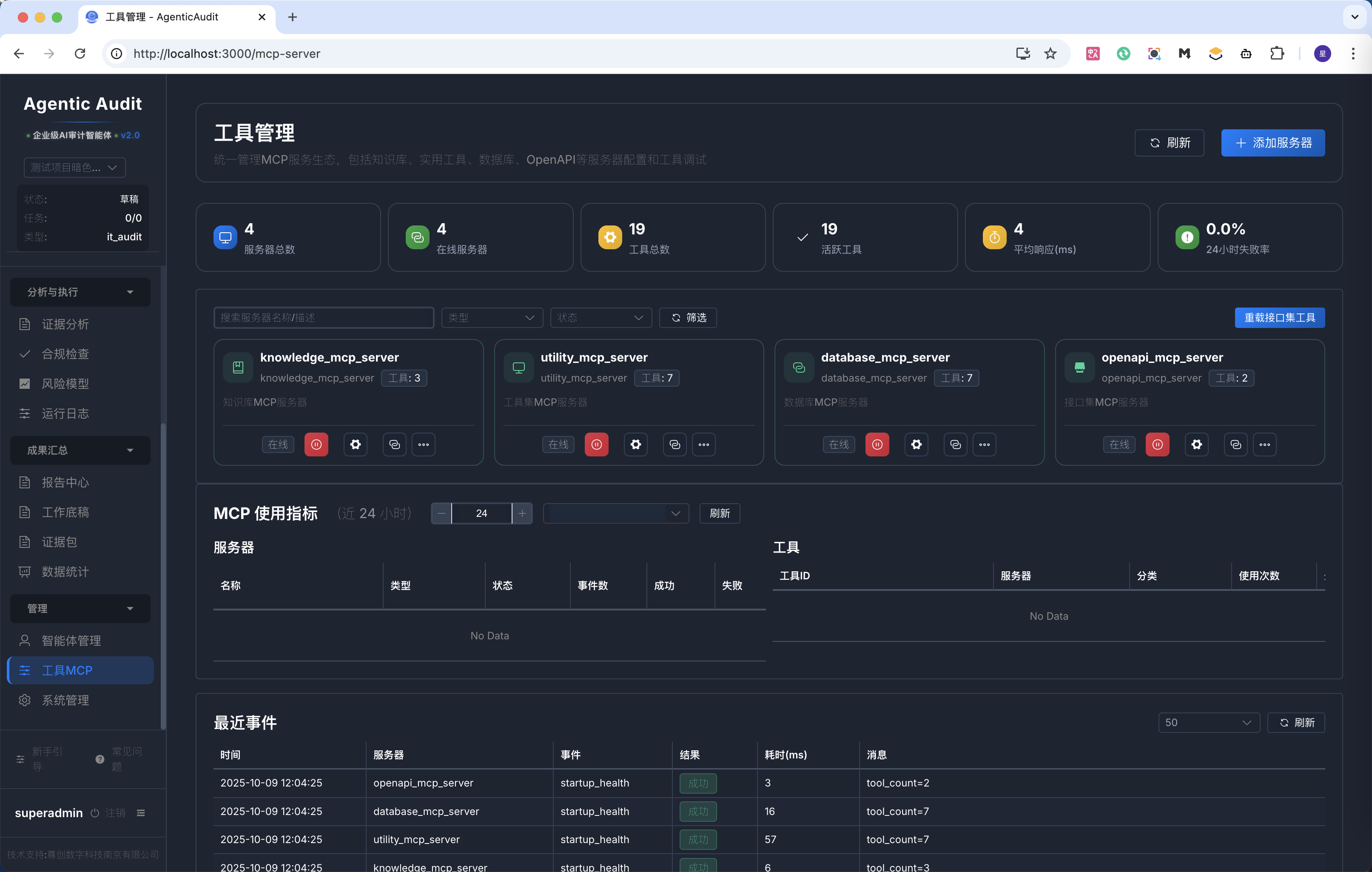Open settings gear for database_mcp_server
The width and height of the screenshot is (1372, 872).
[x=916, y=445]
